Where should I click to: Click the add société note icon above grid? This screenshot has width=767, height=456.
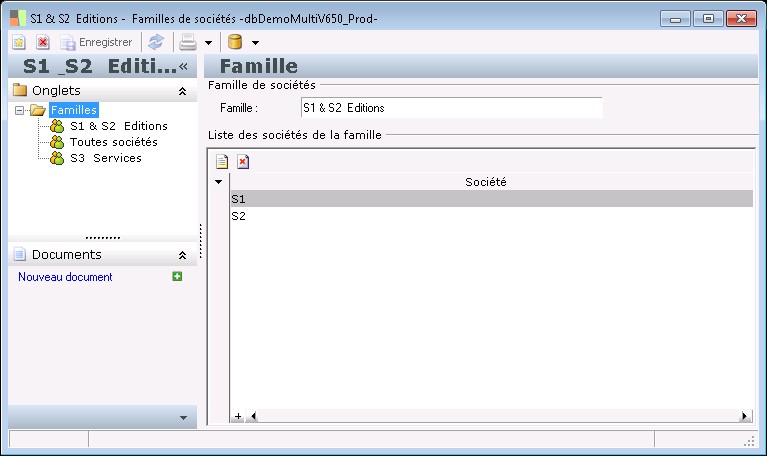(x=222, y=161)
